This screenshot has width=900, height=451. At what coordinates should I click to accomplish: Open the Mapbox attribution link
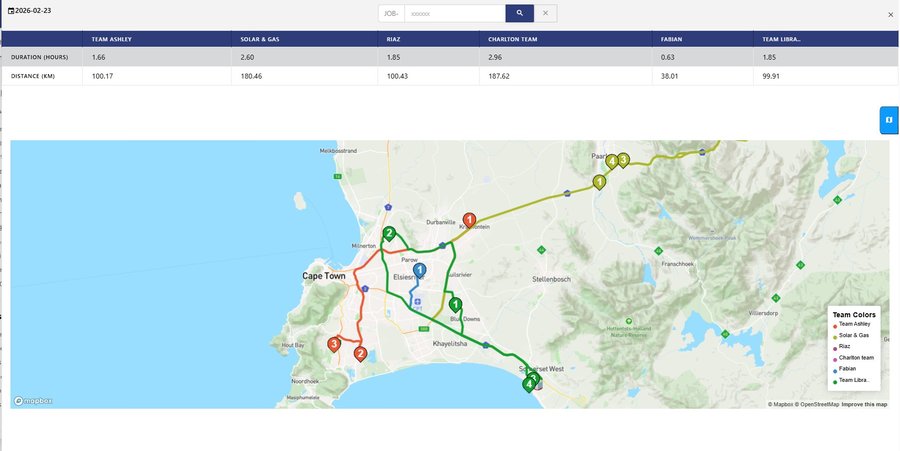click(780, 405)
